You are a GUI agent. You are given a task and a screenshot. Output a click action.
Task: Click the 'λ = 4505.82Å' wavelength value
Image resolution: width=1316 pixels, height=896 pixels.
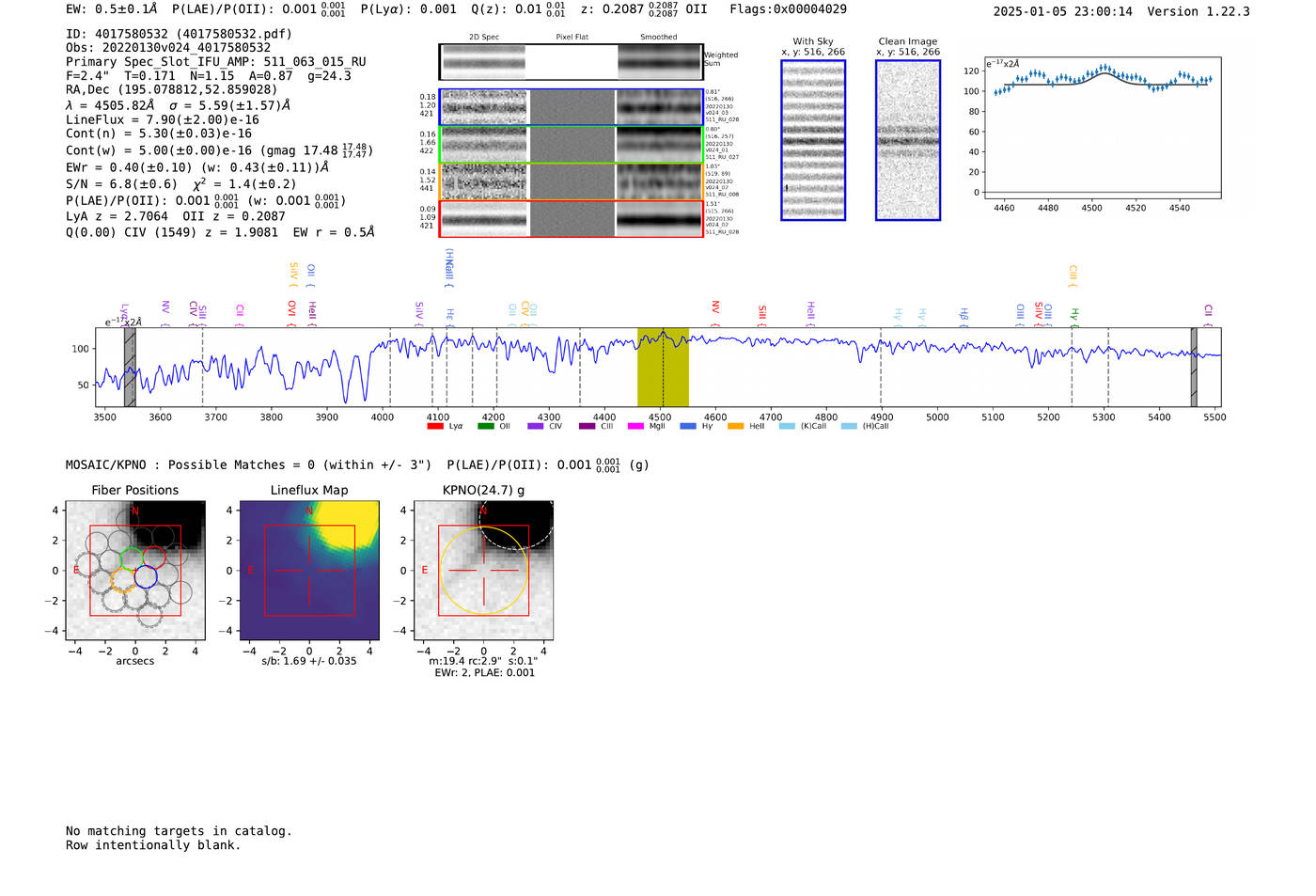click(112, 105)
